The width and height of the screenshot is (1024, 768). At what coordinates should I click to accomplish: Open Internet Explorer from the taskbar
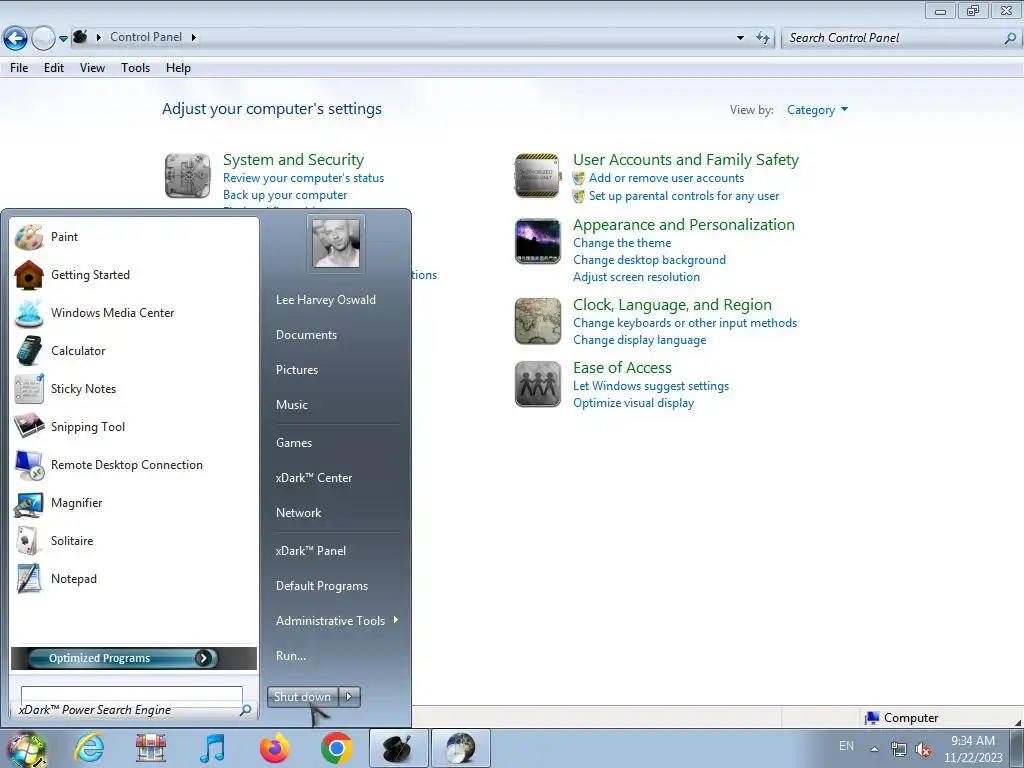(89, 748)
